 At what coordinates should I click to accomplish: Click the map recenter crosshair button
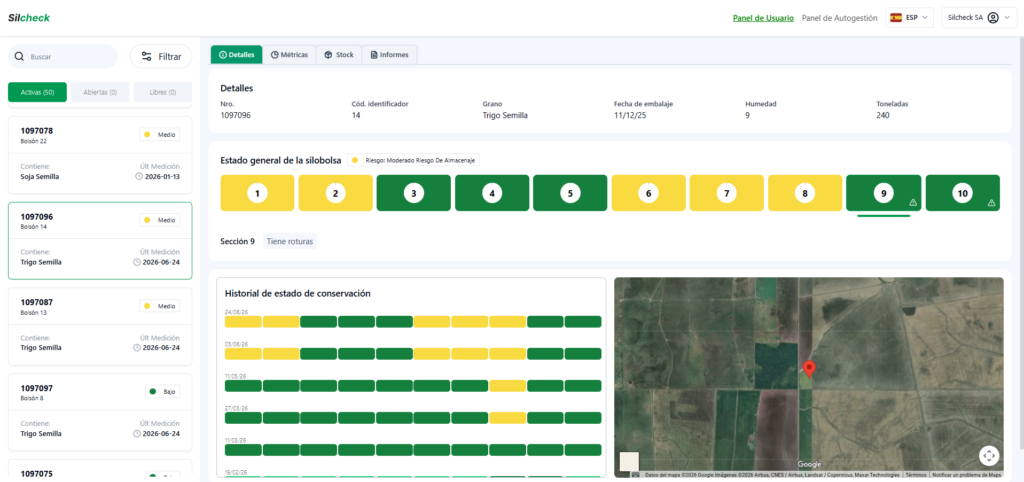(x=989, y=455)
